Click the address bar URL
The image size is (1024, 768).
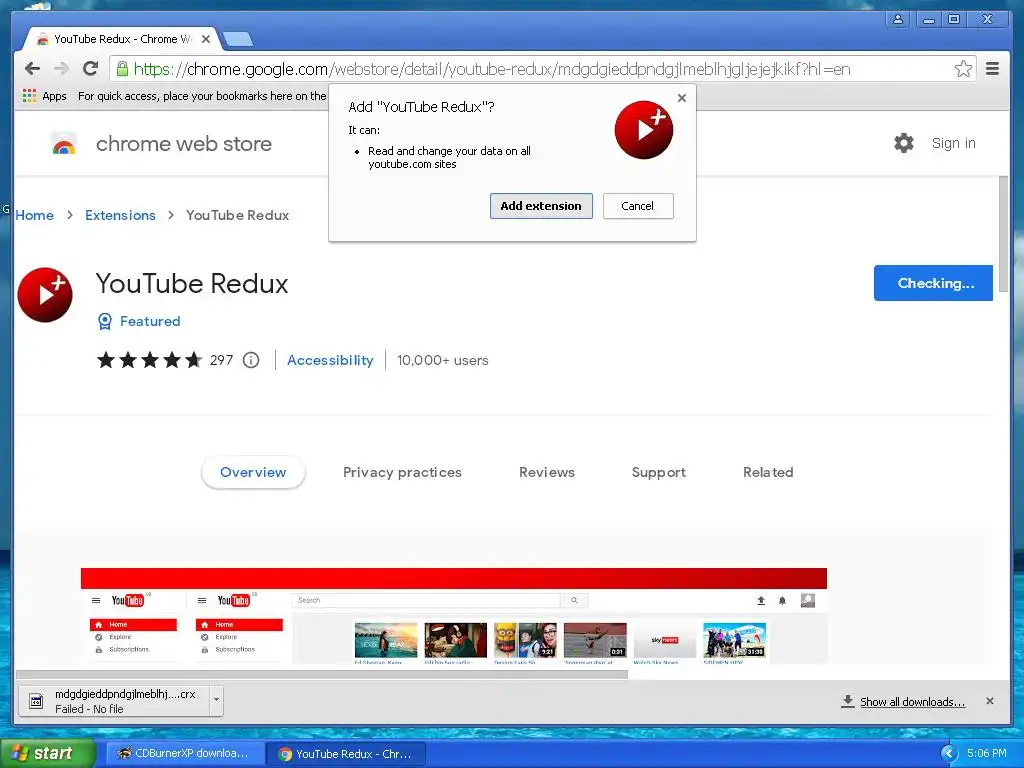tap(492, 69)
